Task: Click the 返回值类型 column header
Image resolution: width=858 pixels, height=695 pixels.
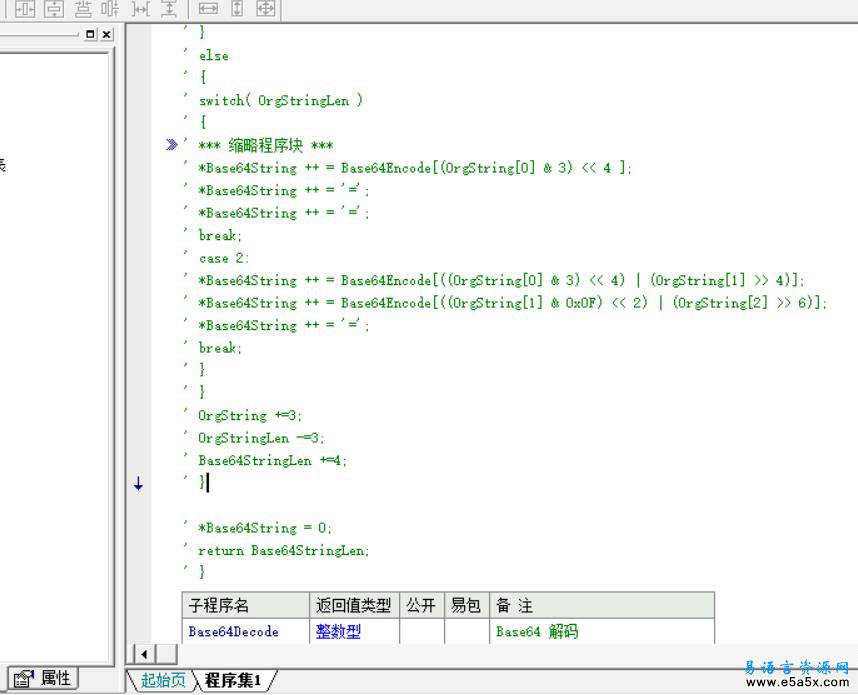Action: tap(355, 605)
